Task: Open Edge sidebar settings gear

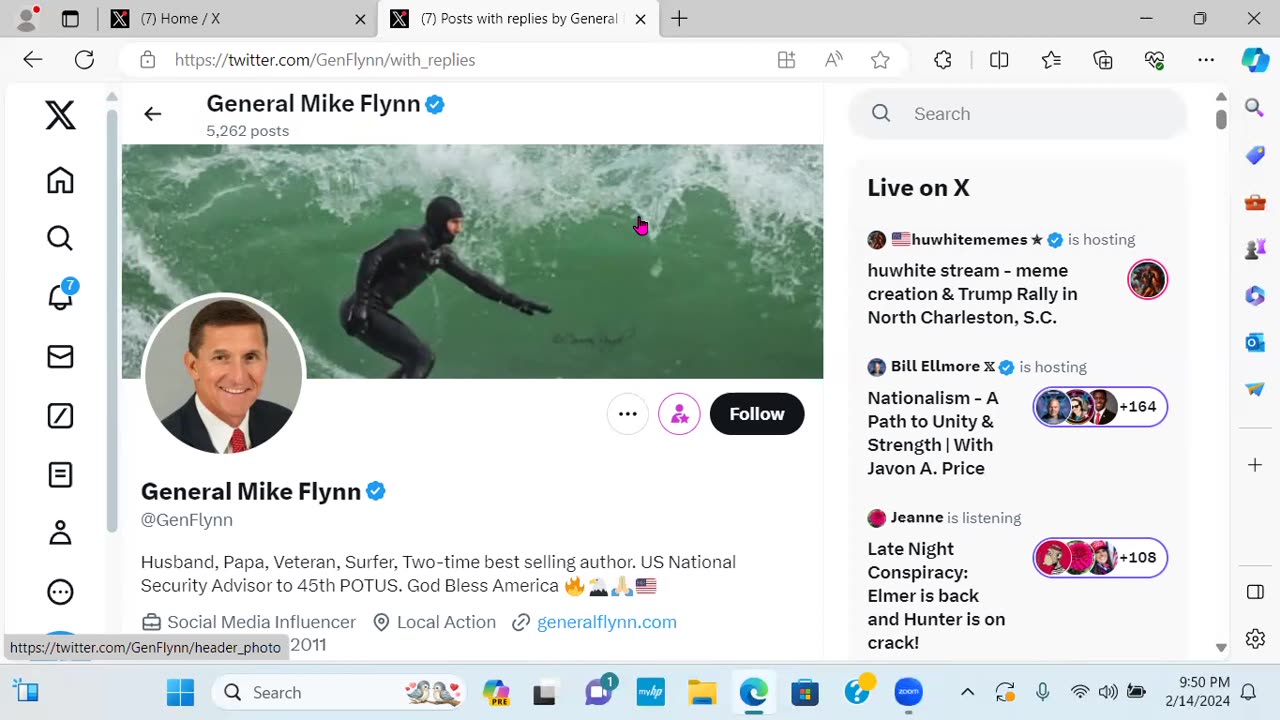Action: point(1255,638)
